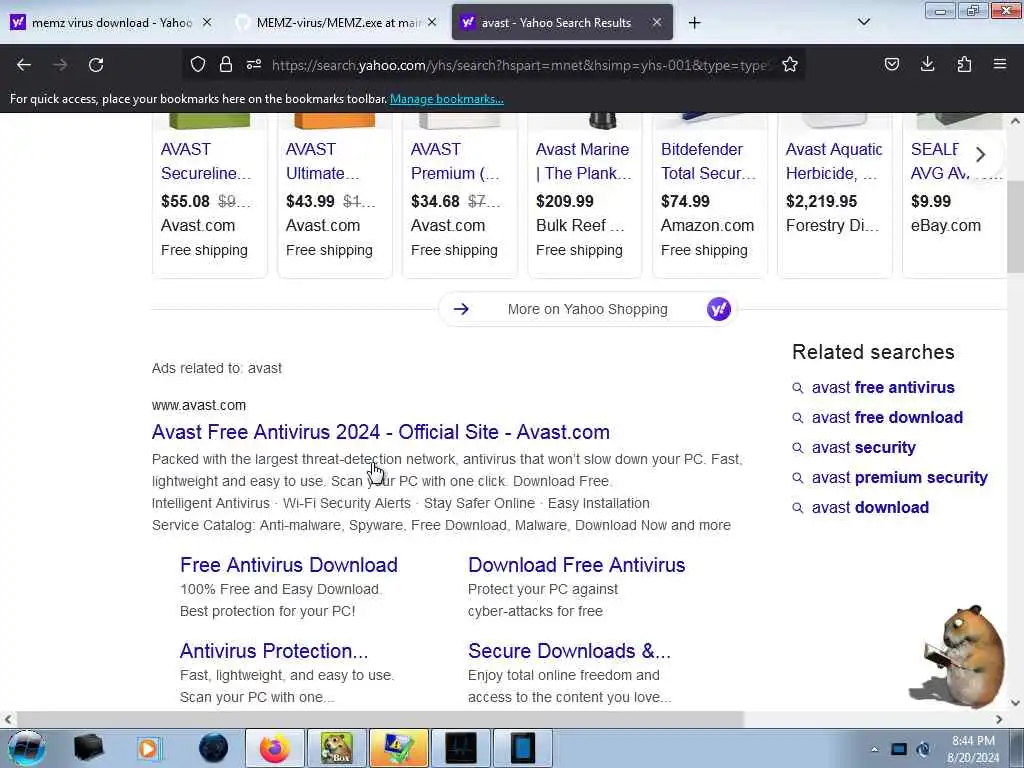Search related: avast premium security
Screen dimensions: 1024x768
click(899, 477)
